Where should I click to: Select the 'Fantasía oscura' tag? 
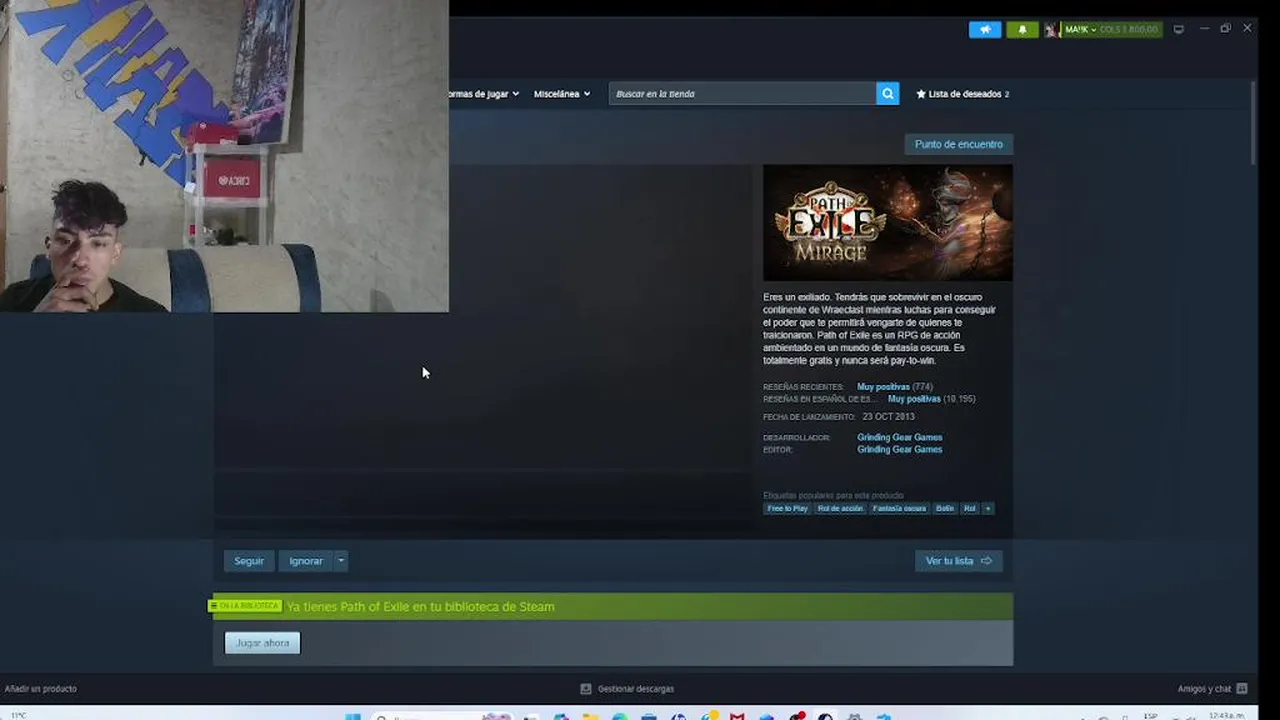[x=899, y=509]
